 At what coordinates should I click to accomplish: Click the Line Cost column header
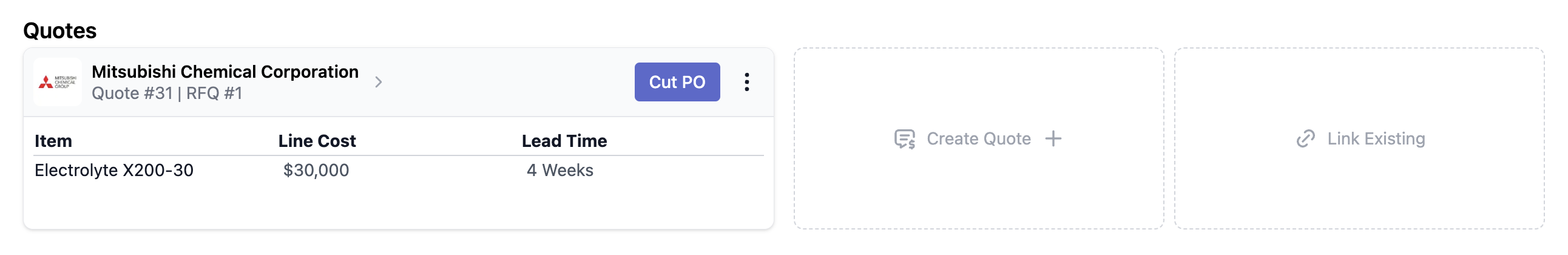pyautogui.click(x=317, y=141)
